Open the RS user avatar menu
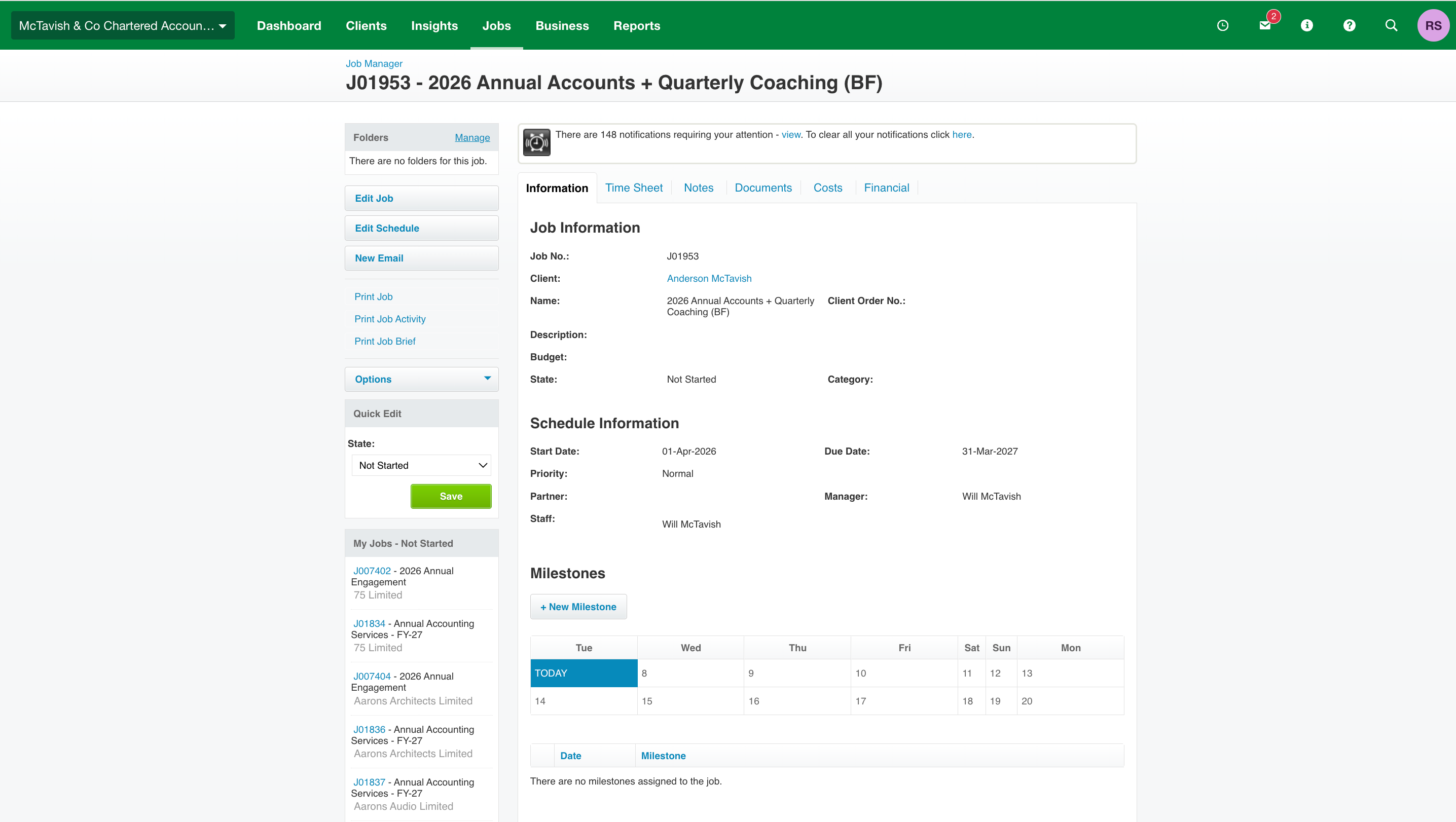 [x=1433, y=25]
